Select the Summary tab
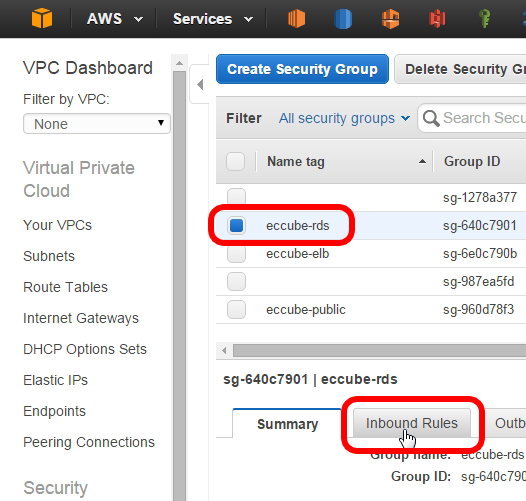Screen dimensions: 526x501 click(287, 424)
